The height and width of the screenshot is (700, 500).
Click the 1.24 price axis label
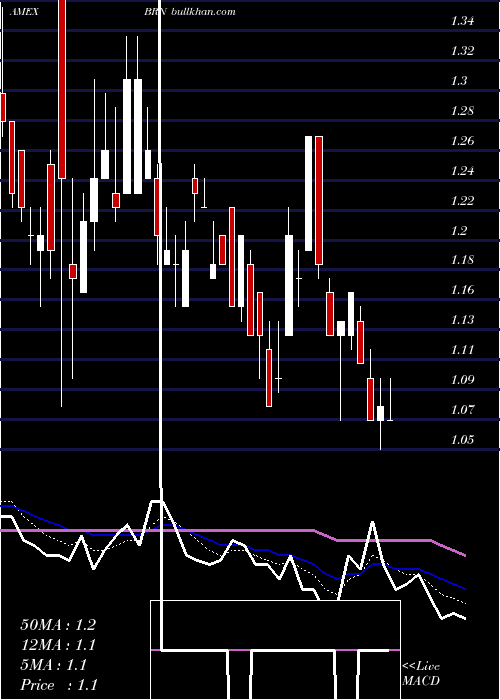point(462,171)
